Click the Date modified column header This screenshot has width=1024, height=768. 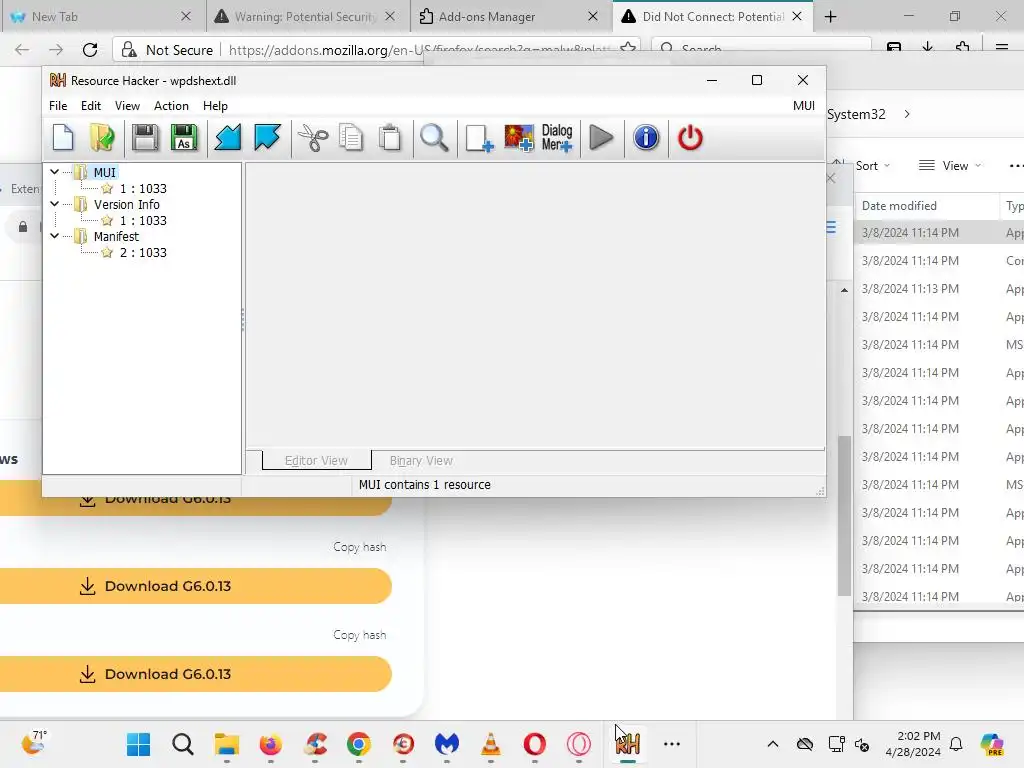(x=899, y=206)
